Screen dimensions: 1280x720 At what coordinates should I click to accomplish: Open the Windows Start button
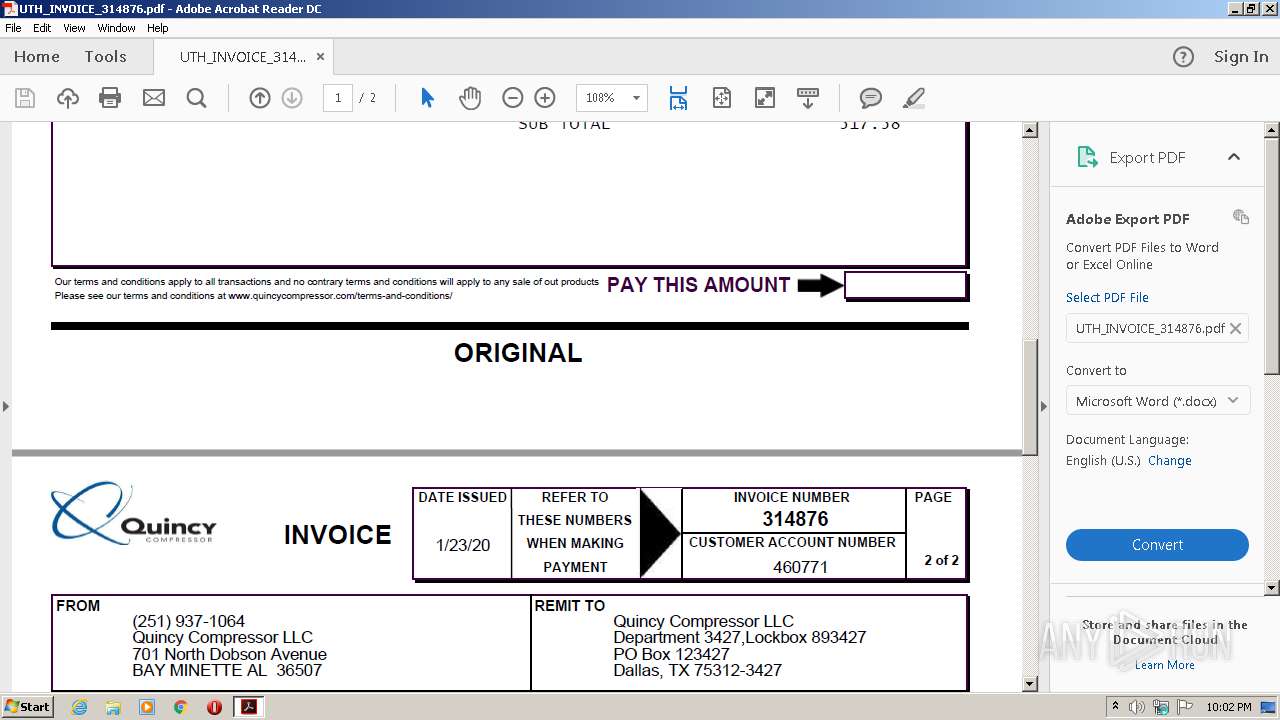click(28, 706)
